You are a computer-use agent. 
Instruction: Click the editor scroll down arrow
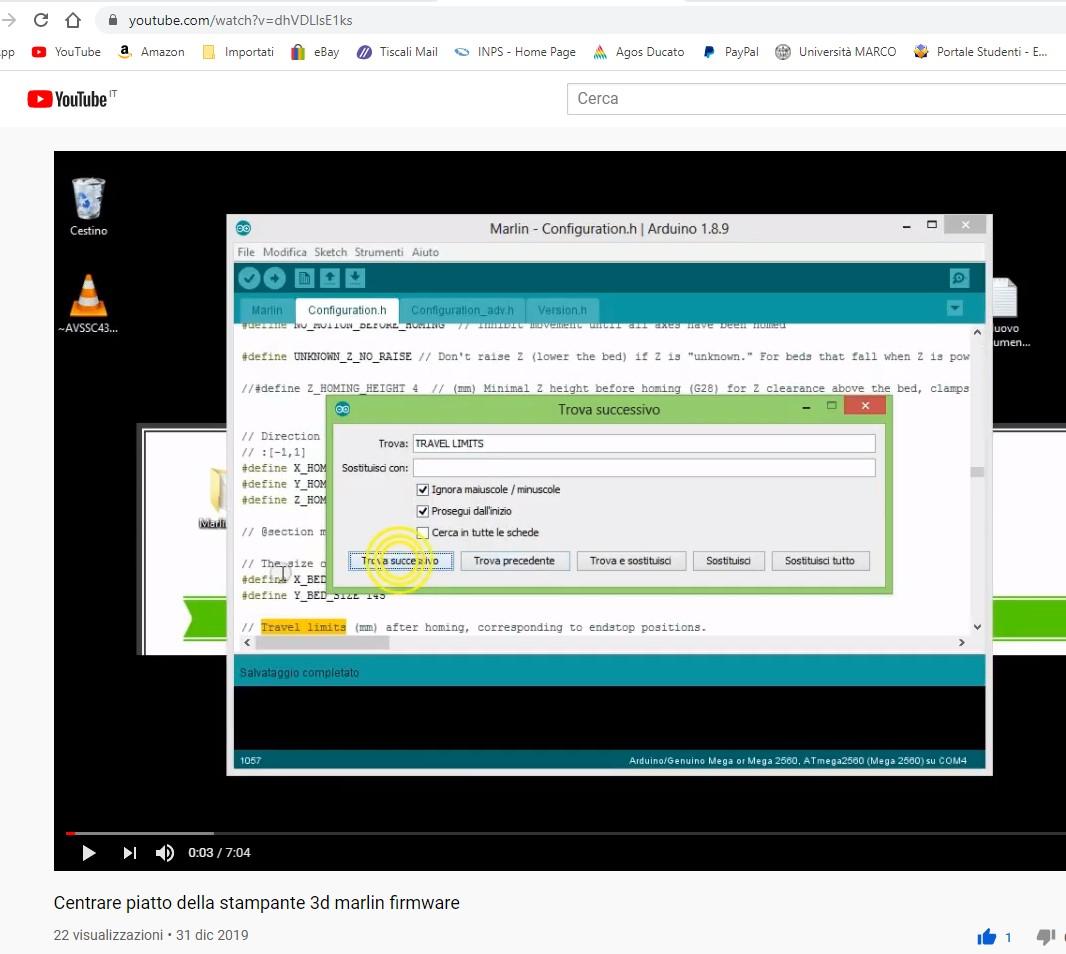tap(977, 627)
